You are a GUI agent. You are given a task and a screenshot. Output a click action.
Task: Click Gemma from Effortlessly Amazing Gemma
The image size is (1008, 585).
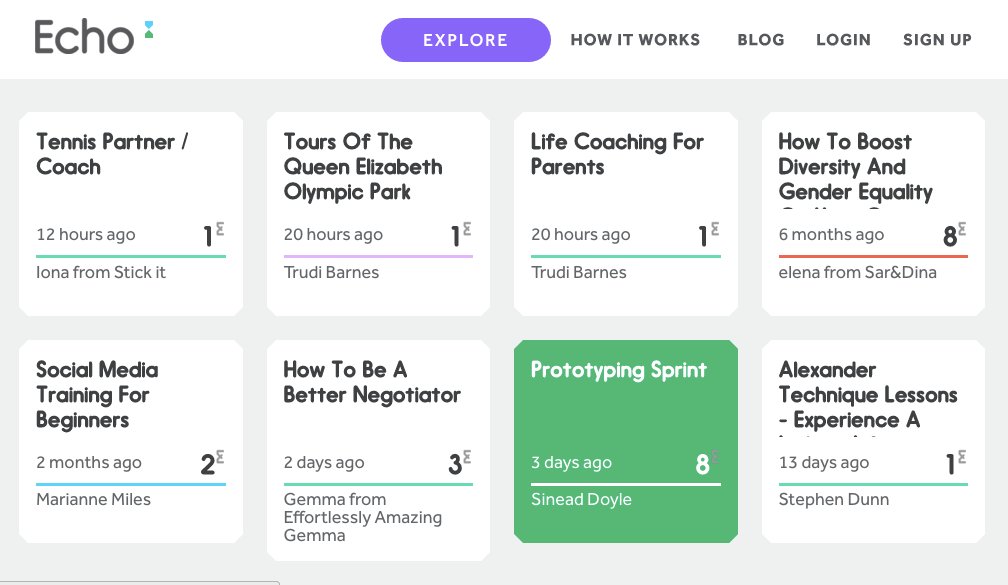click(x=362, y=517)
